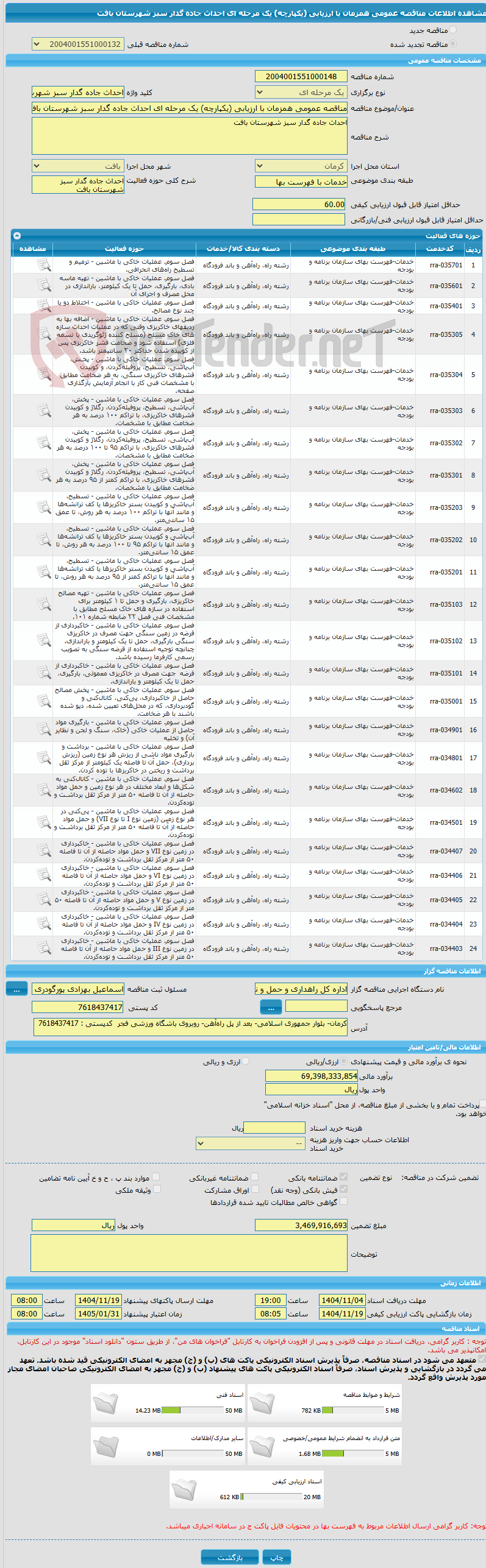Open the view icon for row rra-035102
Screen dimensions: 486x1568
point(44,641)
